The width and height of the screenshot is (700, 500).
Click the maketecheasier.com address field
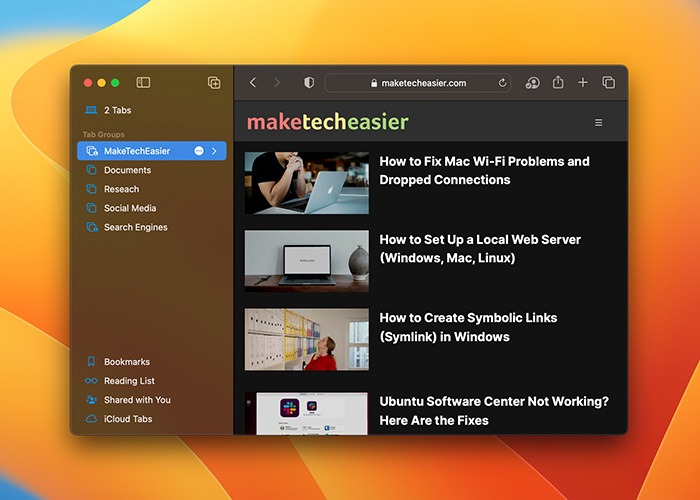(x=418, y=83)
